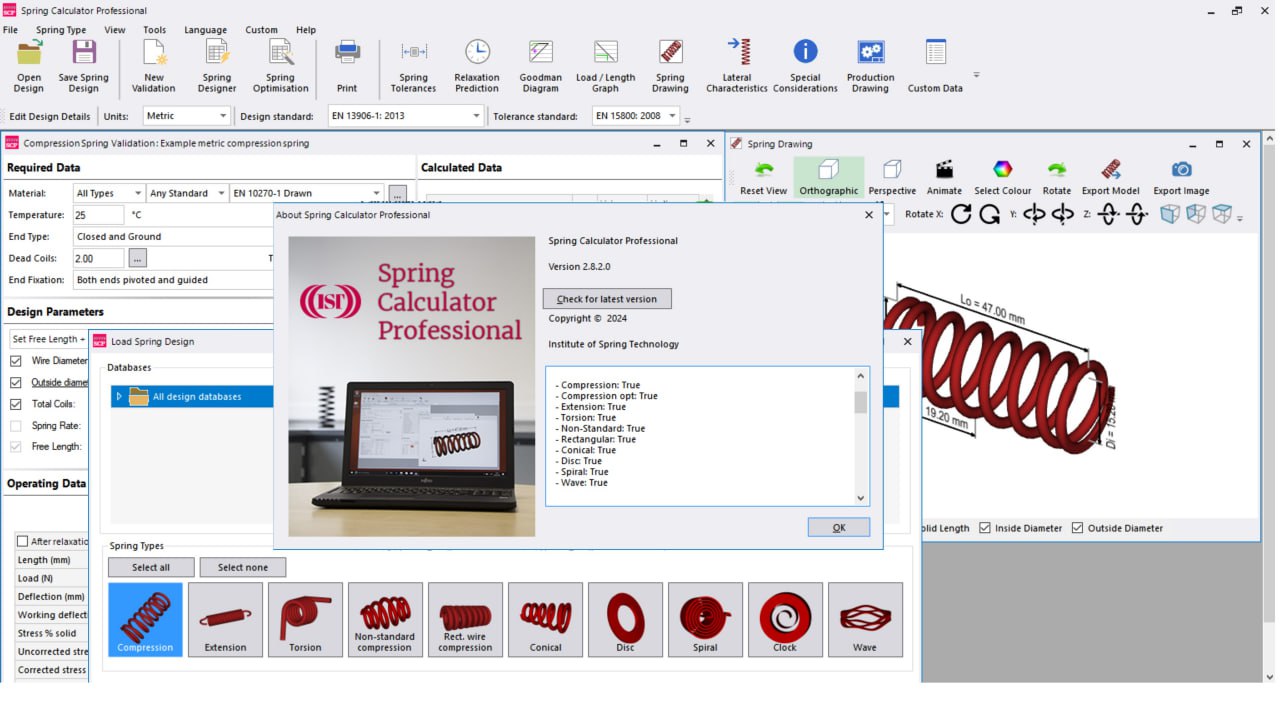Start a New Validation
Image resolution: width=1280 pixels, height=720 pixels.
coord(154,67)
